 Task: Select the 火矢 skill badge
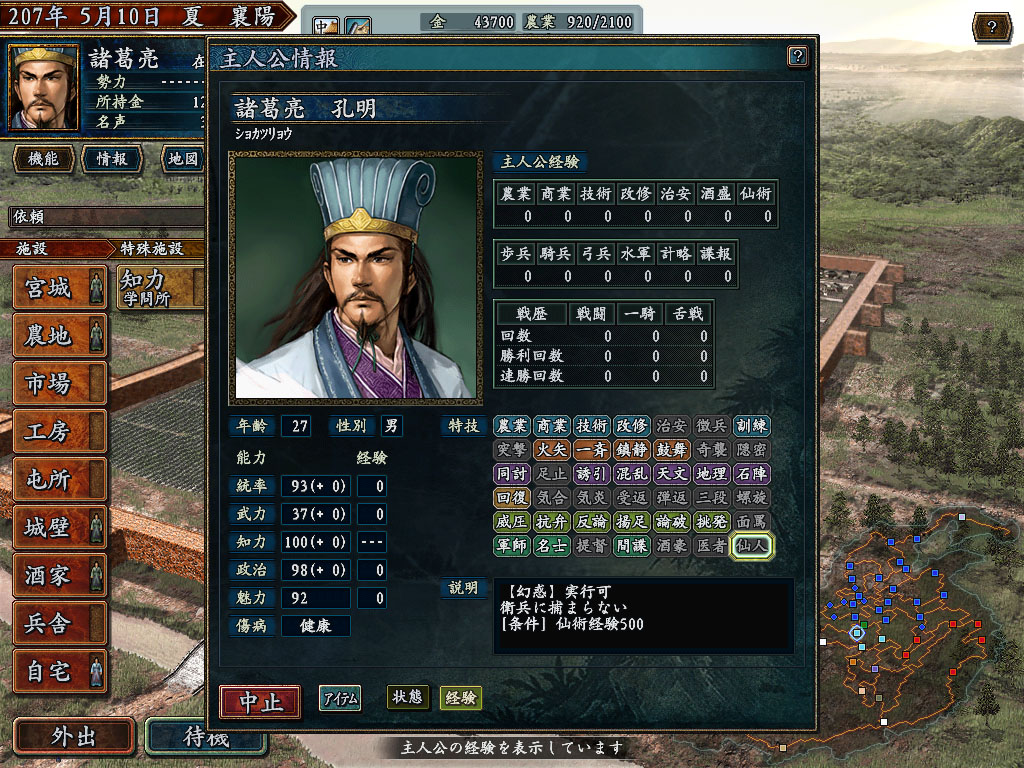point(552,449)
